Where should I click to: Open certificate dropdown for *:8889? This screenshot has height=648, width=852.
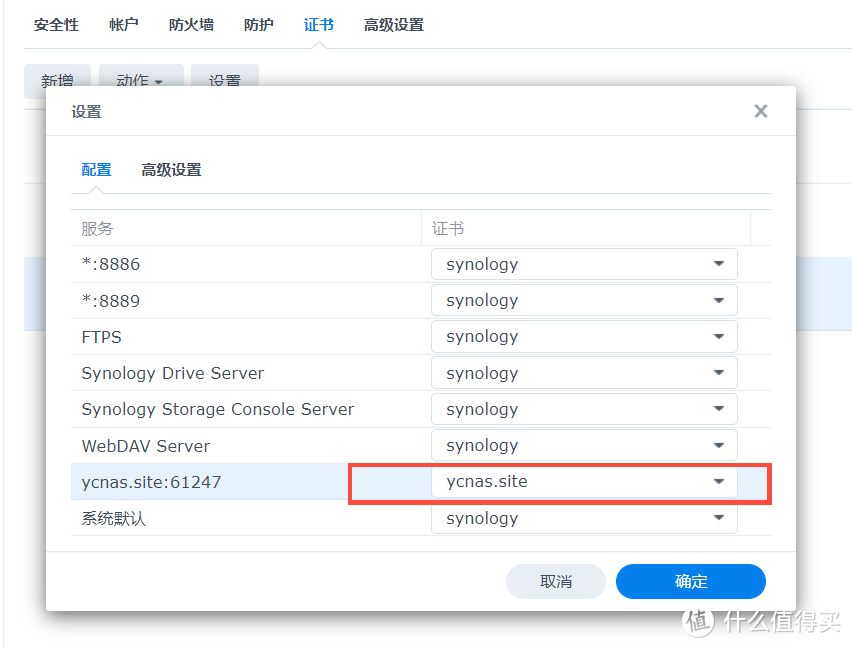tap(584, 300)
